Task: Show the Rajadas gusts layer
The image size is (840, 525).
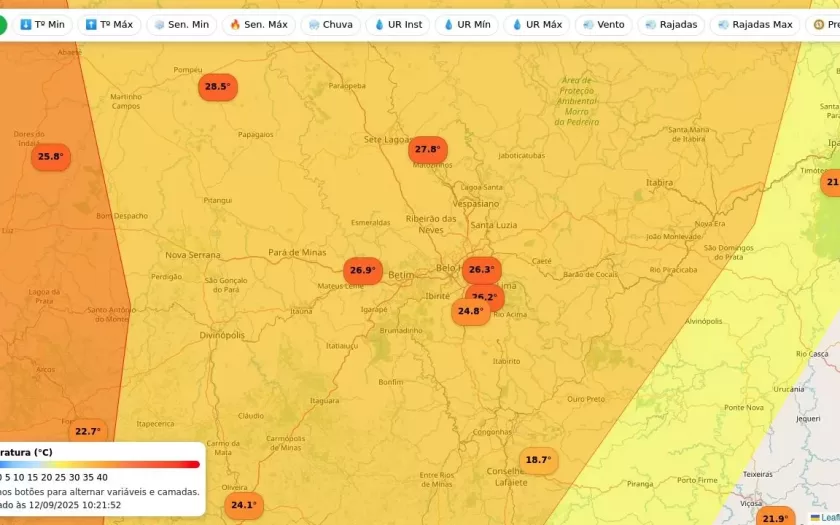Action: click(x=671, y=24)
